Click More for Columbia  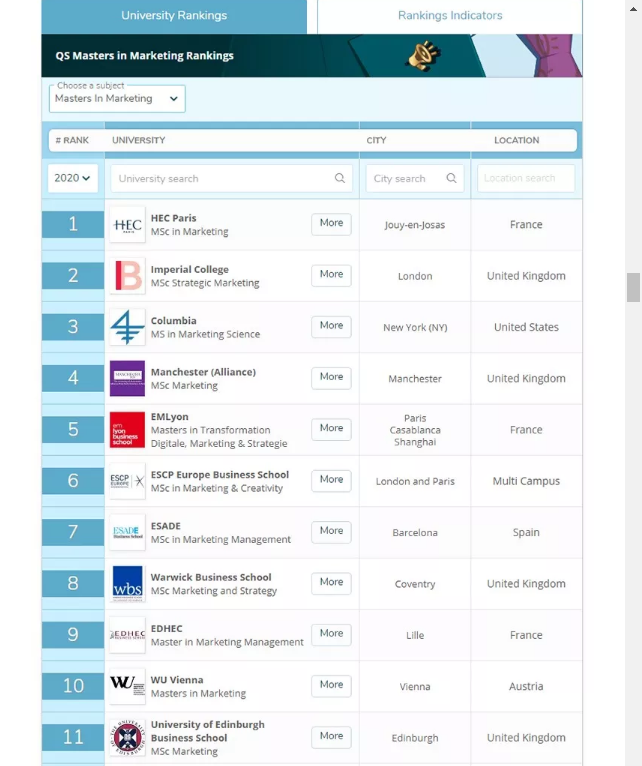[331, 326]
